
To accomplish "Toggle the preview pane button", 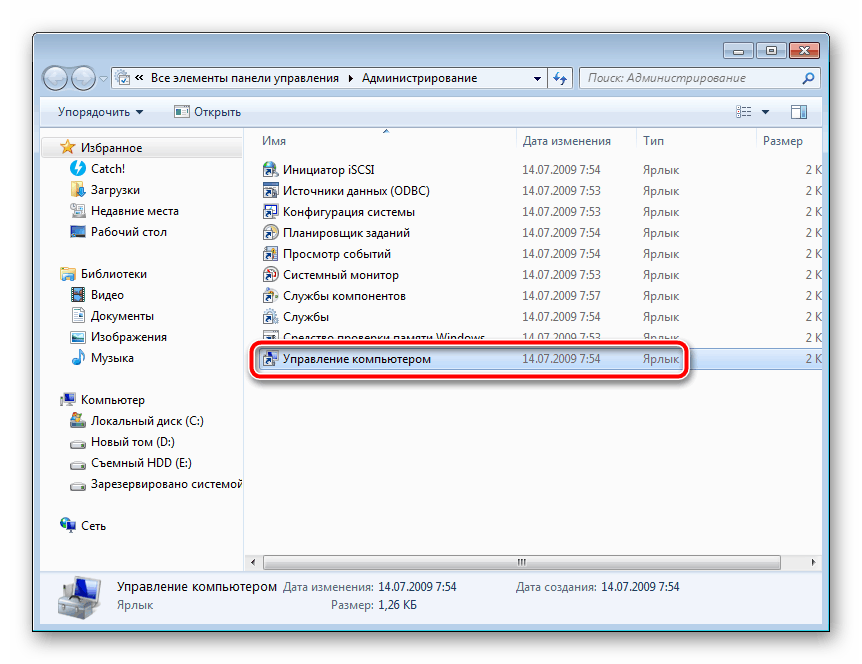I will (798, 112).
